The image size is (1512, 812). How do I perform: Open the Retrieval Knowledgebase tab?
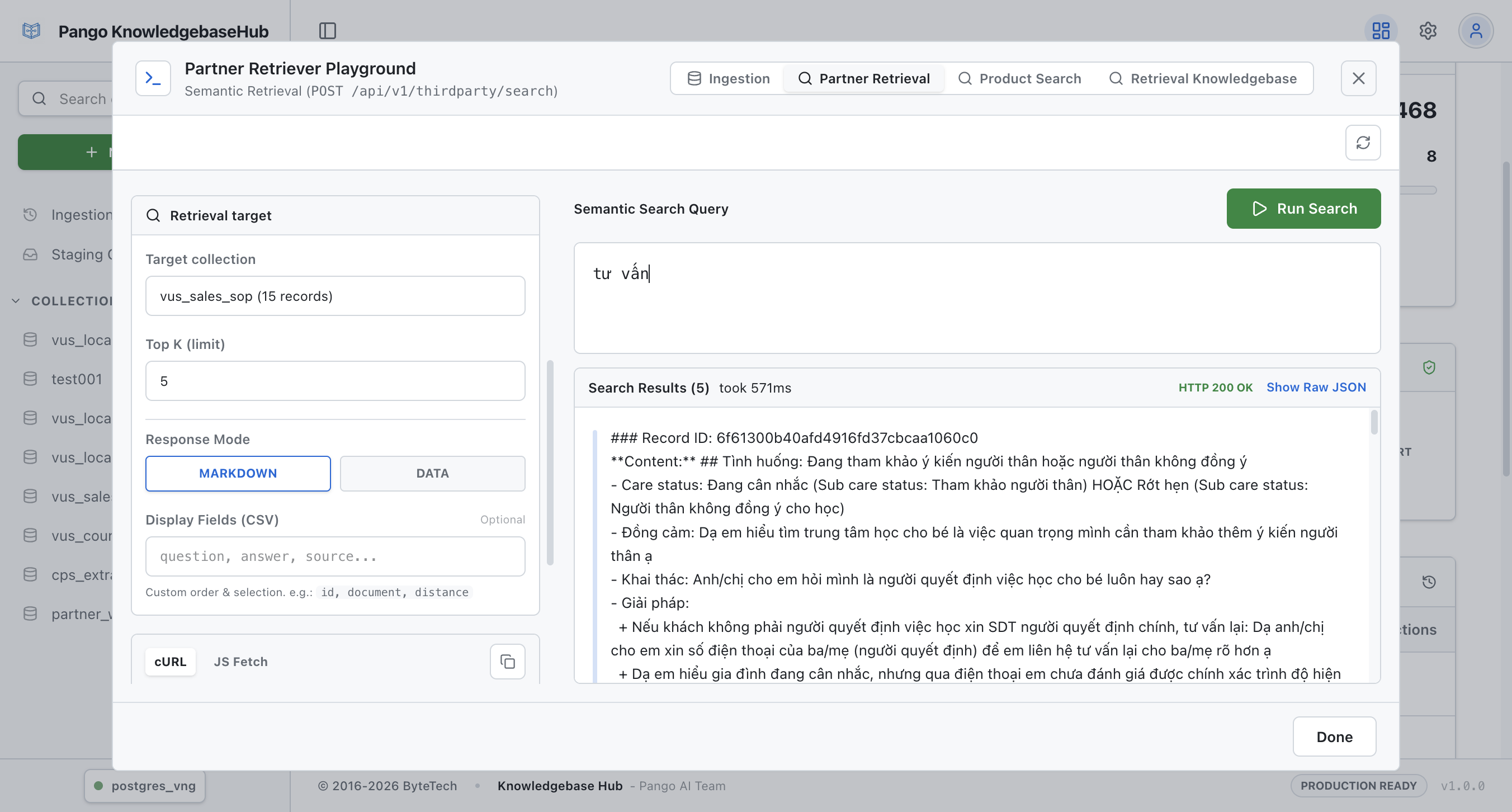(x=1203, y=79)
